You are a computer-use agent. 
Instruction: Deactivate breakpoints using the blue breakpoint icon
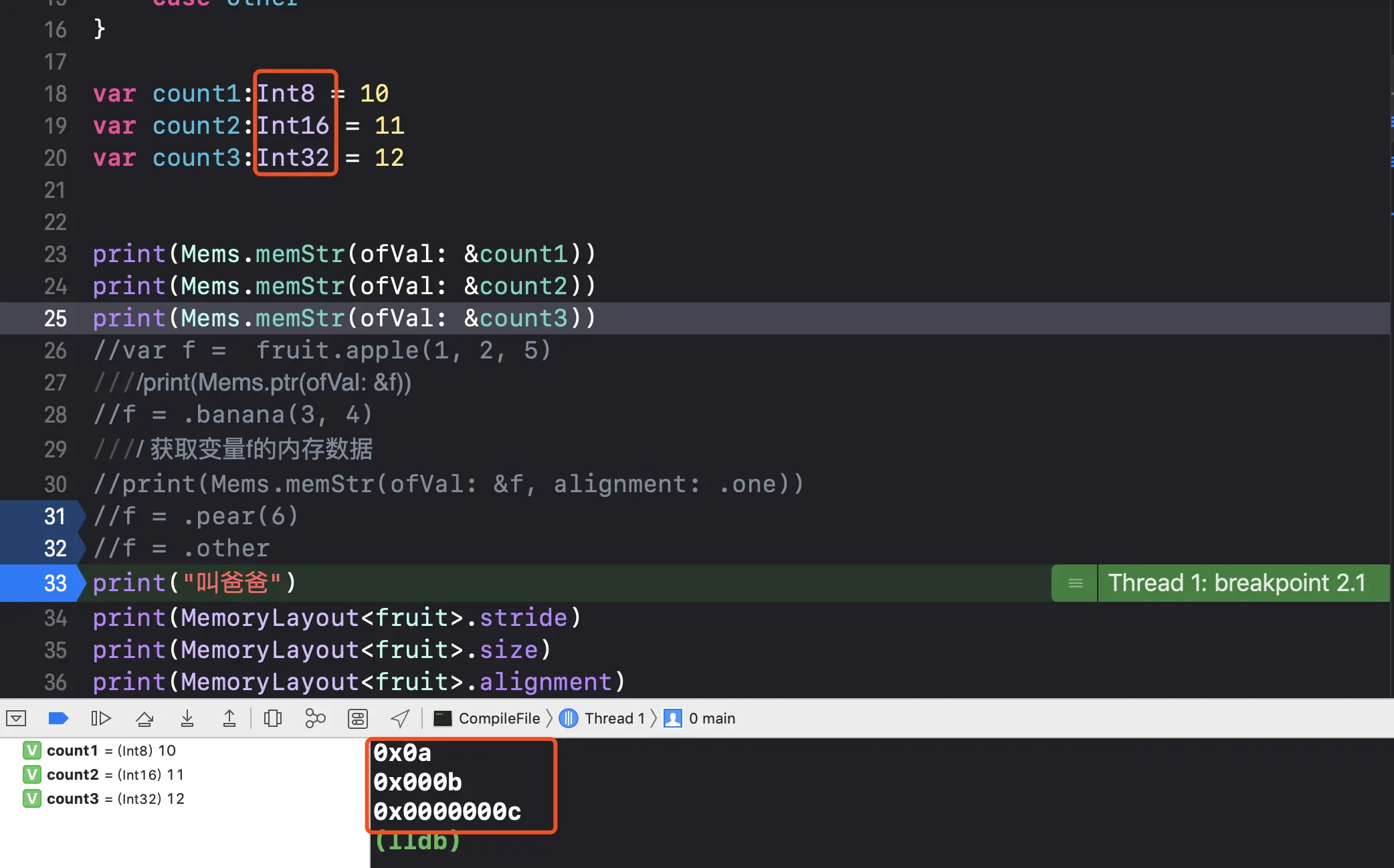click(58, 718)
